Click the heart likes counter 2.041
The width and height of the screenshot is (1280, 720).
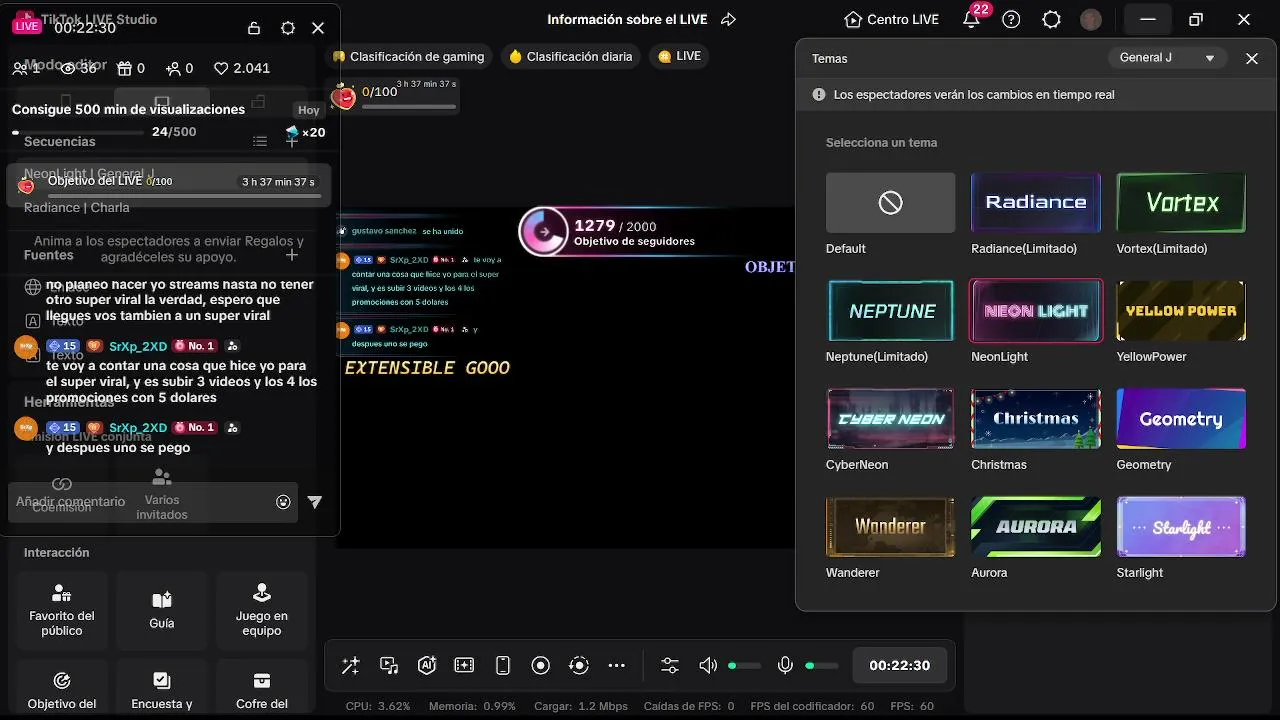[x=241, y=68]
